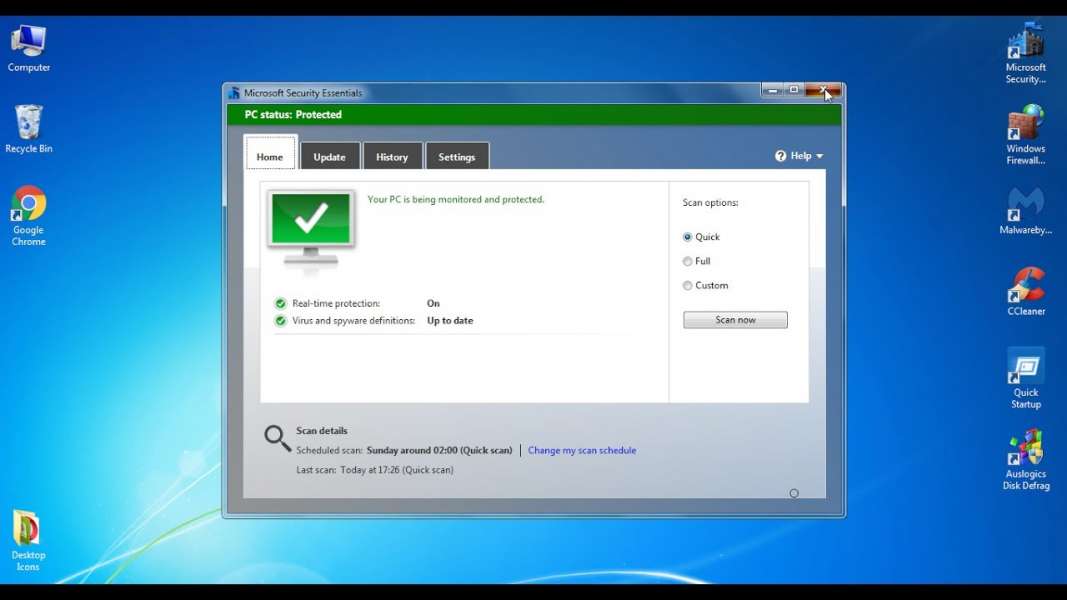Expand the Help dropdown arrow
Viewport: 1067px width, 600px height.
[819, 156]
